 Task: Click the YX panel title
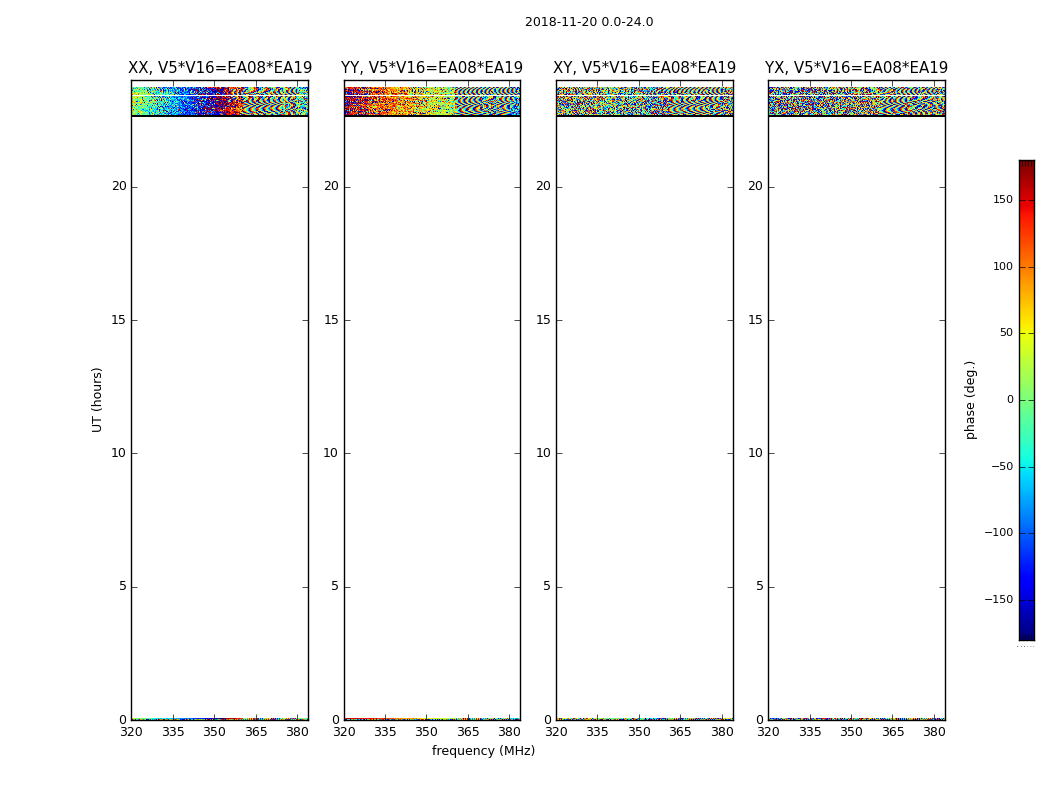[857, 68]
